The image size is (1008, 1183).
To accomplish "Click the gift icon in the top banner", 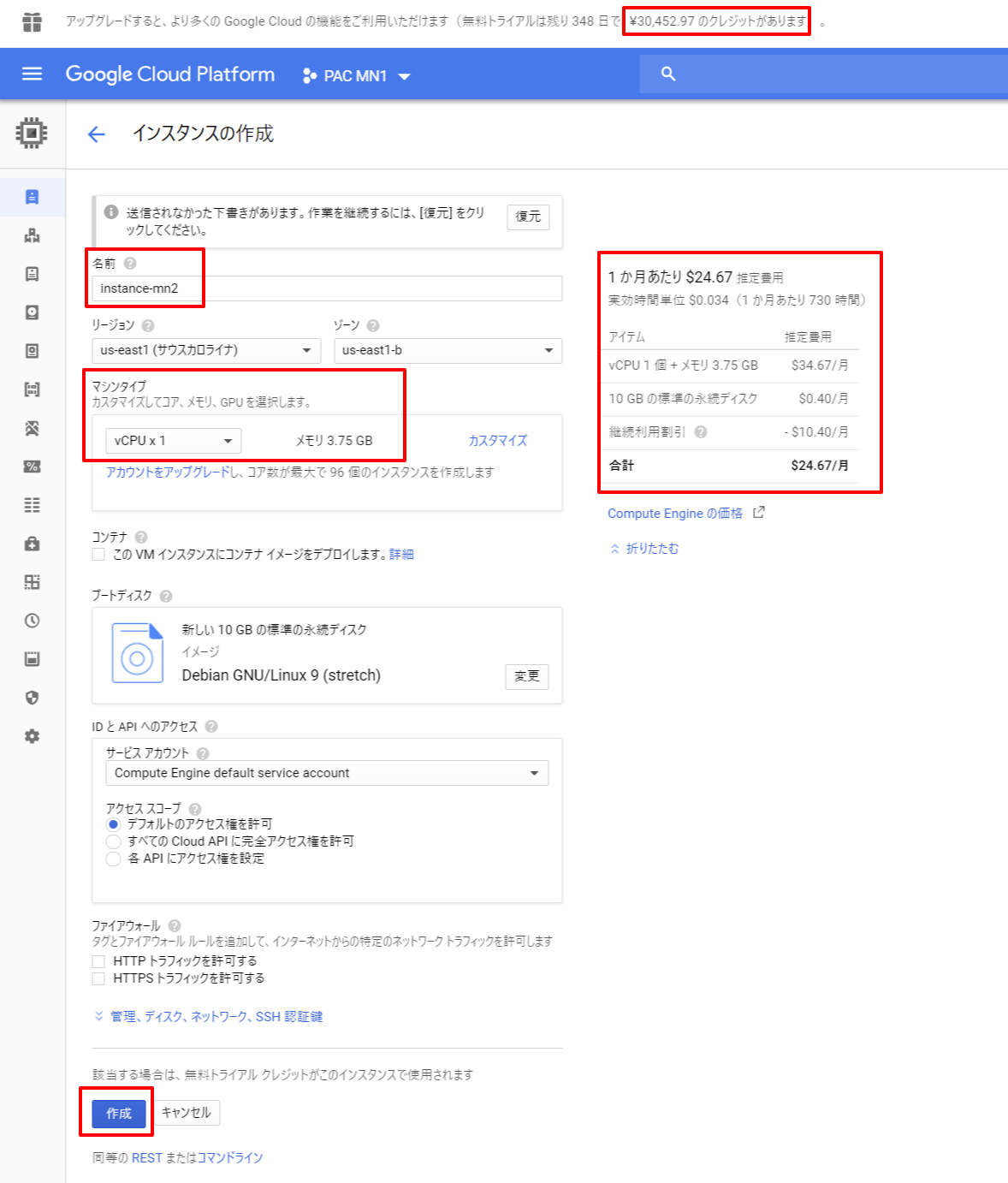I will pyautogui.click(x=32, y=21).
